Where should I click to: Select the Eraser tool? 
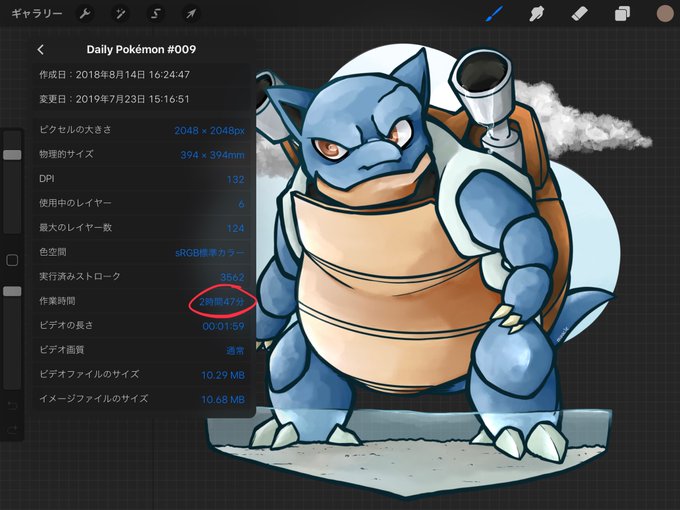[579, 14]
